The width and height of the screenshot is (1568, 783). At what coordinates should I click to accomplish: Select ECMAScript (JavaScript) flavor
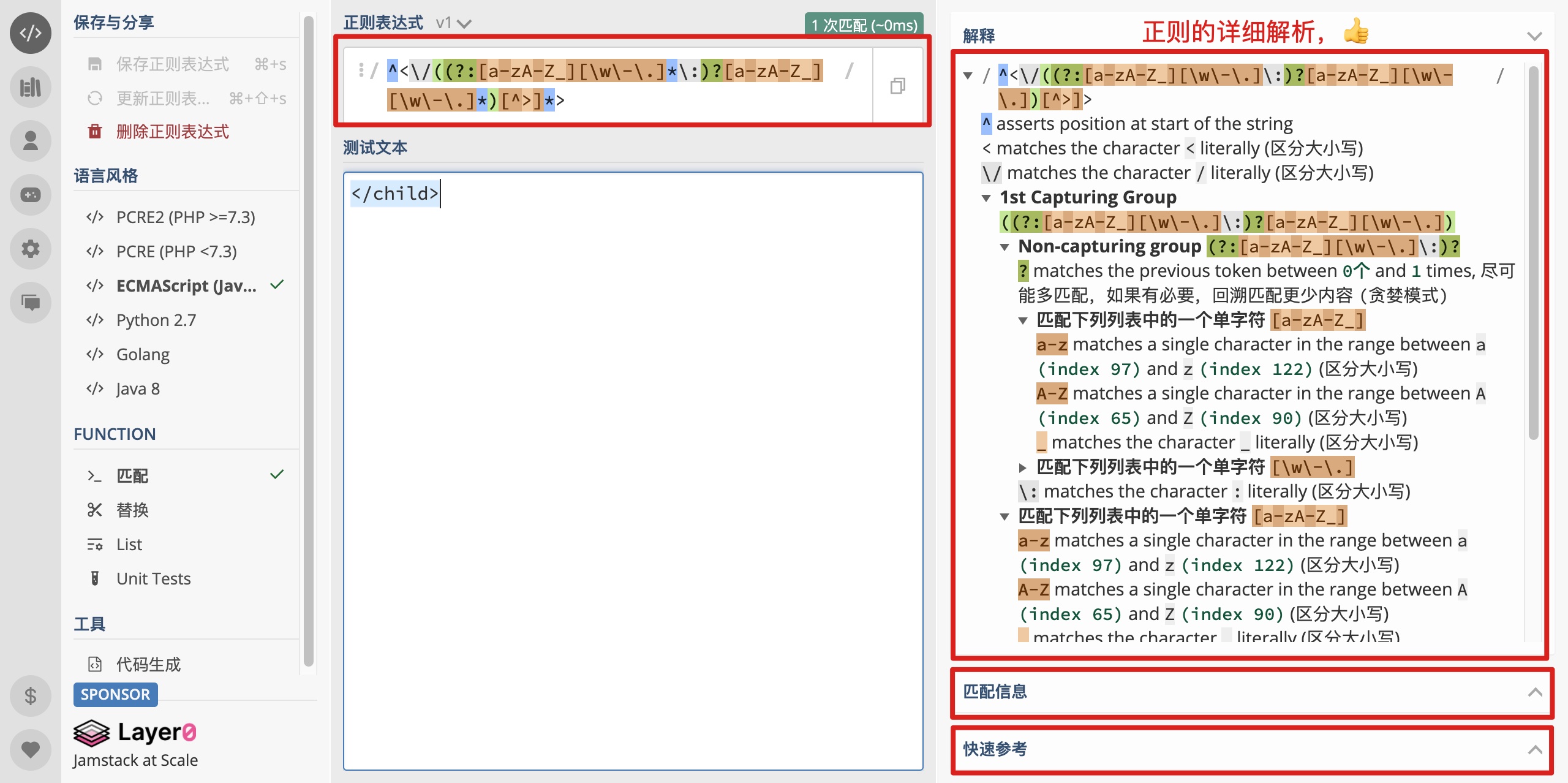point(186,286)
